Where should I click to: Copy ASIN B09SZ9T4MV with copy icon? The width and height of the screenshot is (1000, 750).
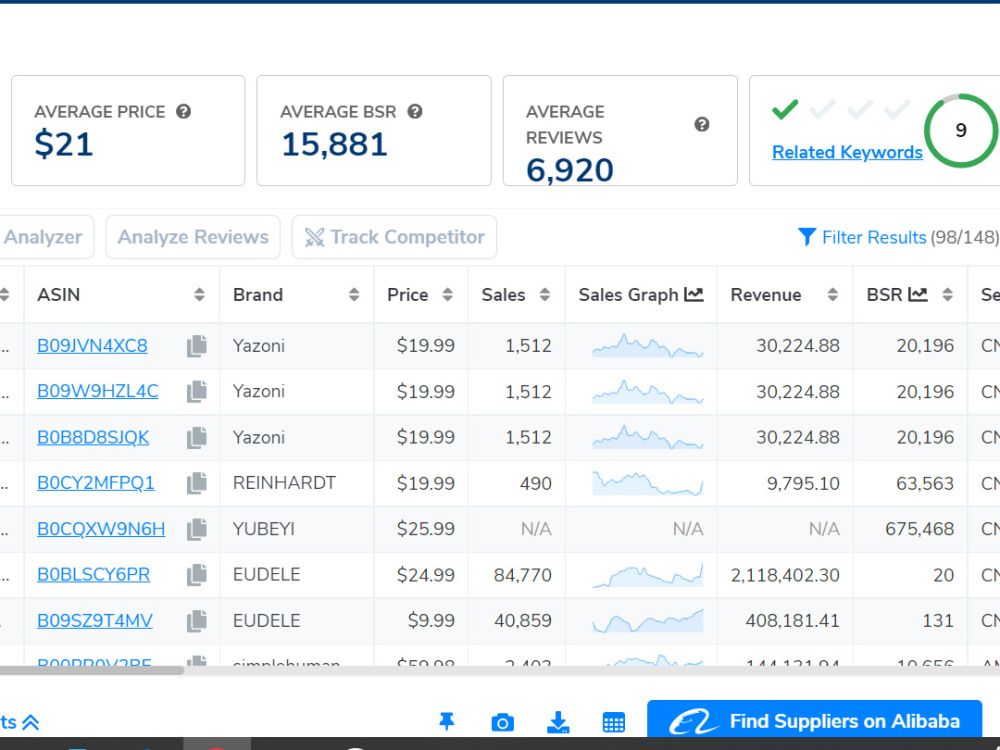coord(197,621)
